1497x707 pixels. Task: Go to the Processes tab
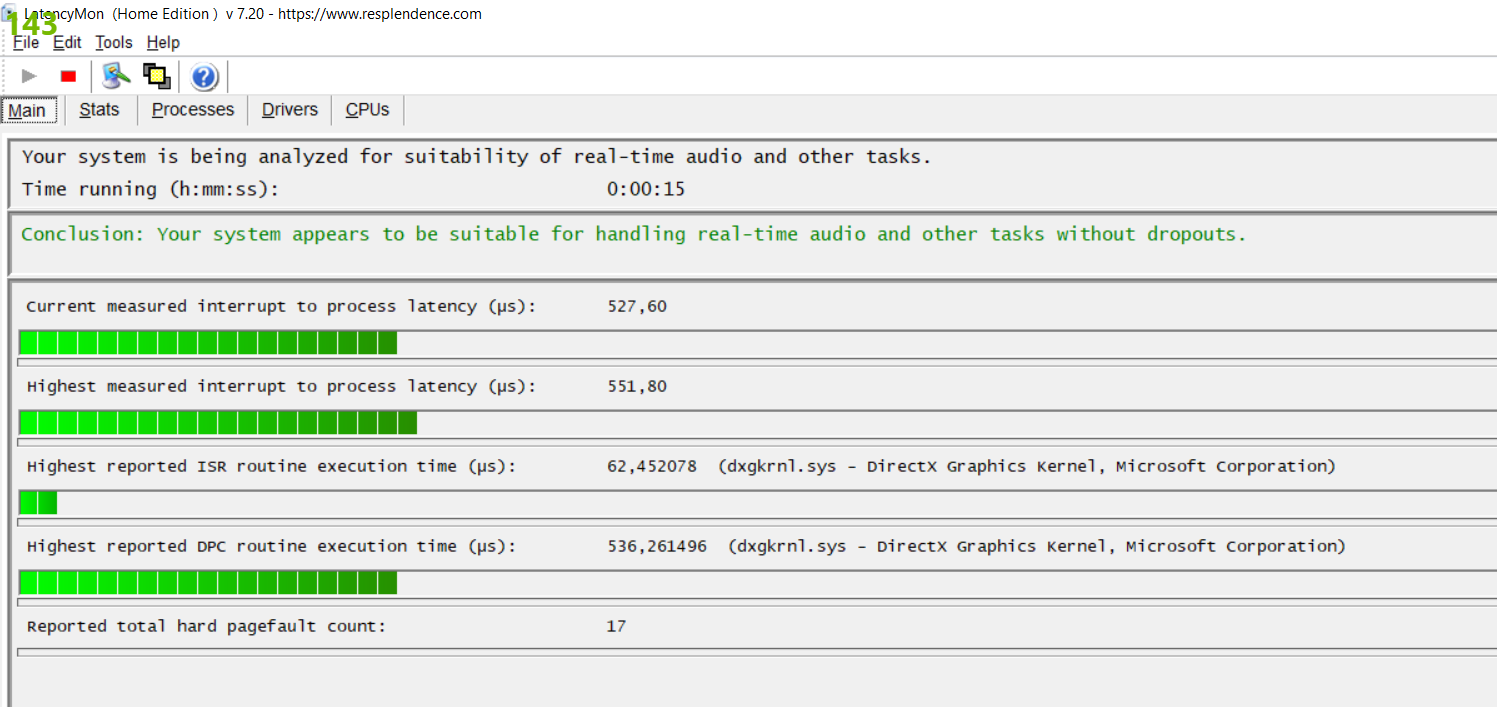[193, 110]
